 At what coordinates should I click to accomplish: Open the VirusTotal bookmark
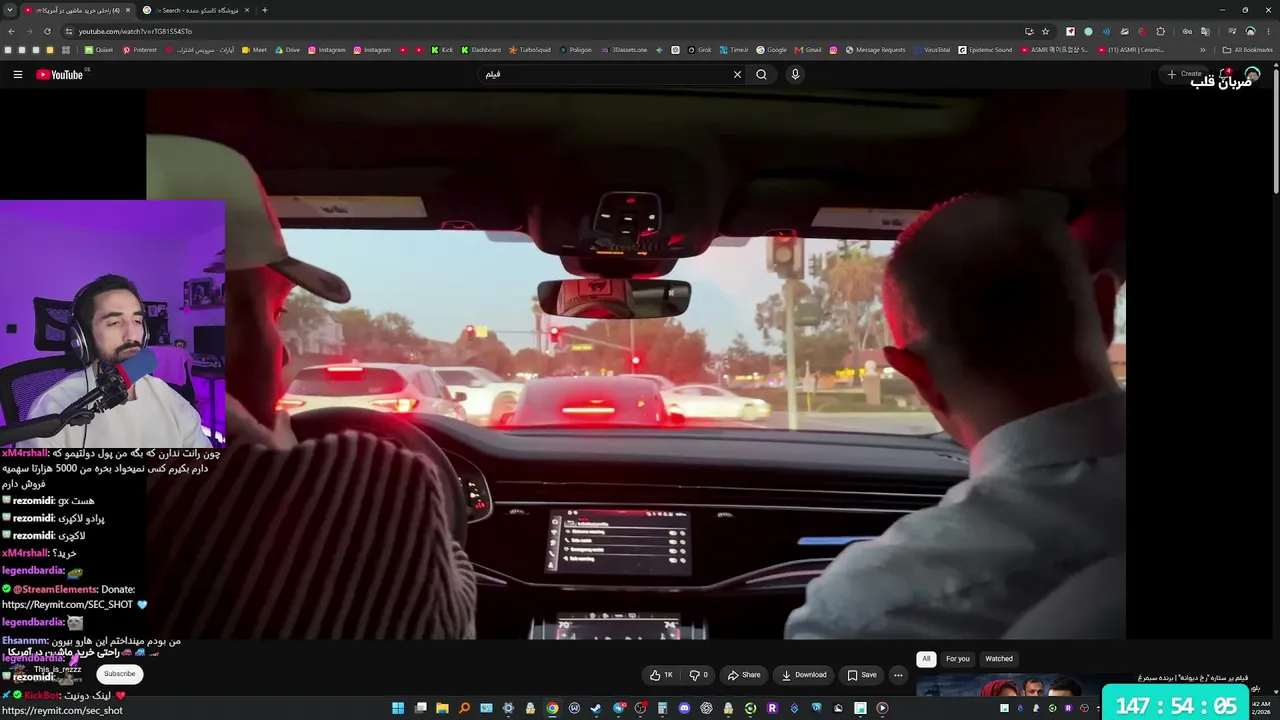(932, 50)
